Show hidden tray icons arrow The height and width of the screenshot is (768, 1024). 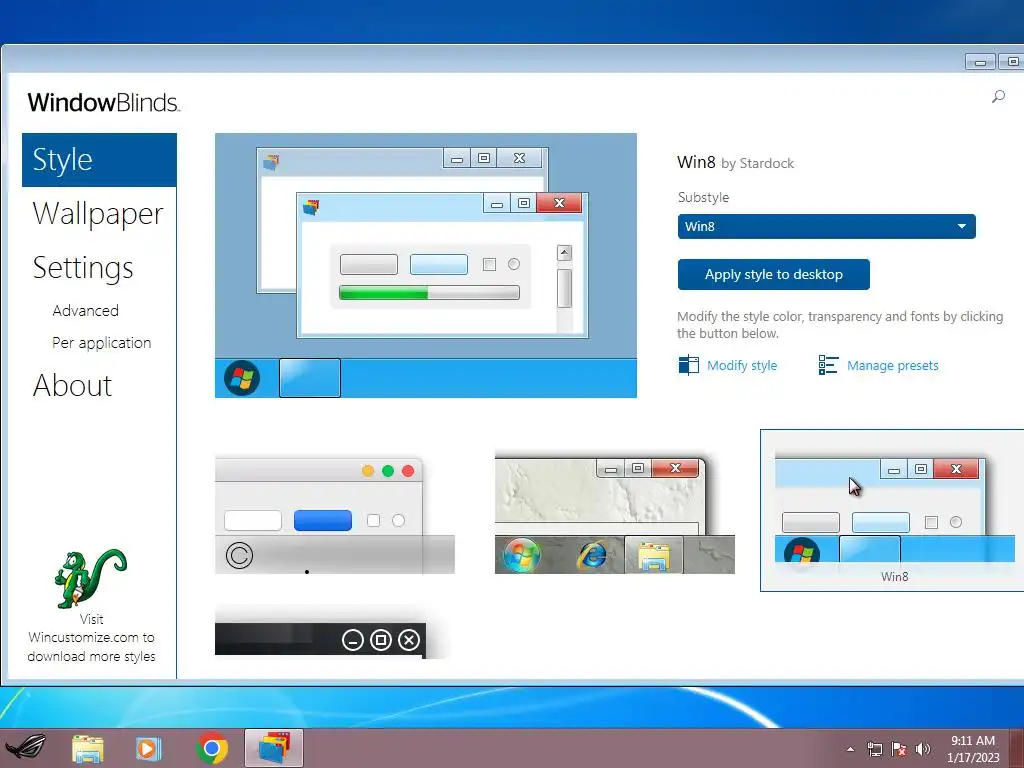pyautogui.click(x=850, y=749)
